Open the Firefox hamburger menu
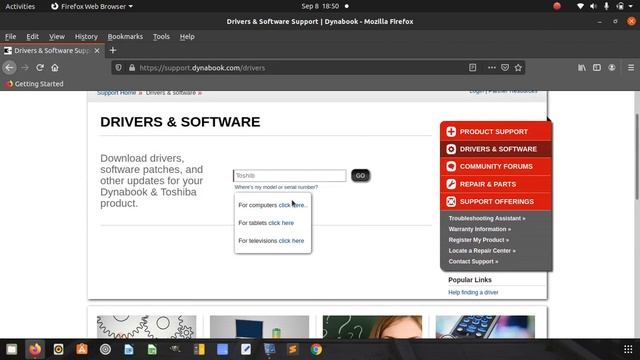Image resolution: width=640 pixels, height=360 pixels. (631, 68)
